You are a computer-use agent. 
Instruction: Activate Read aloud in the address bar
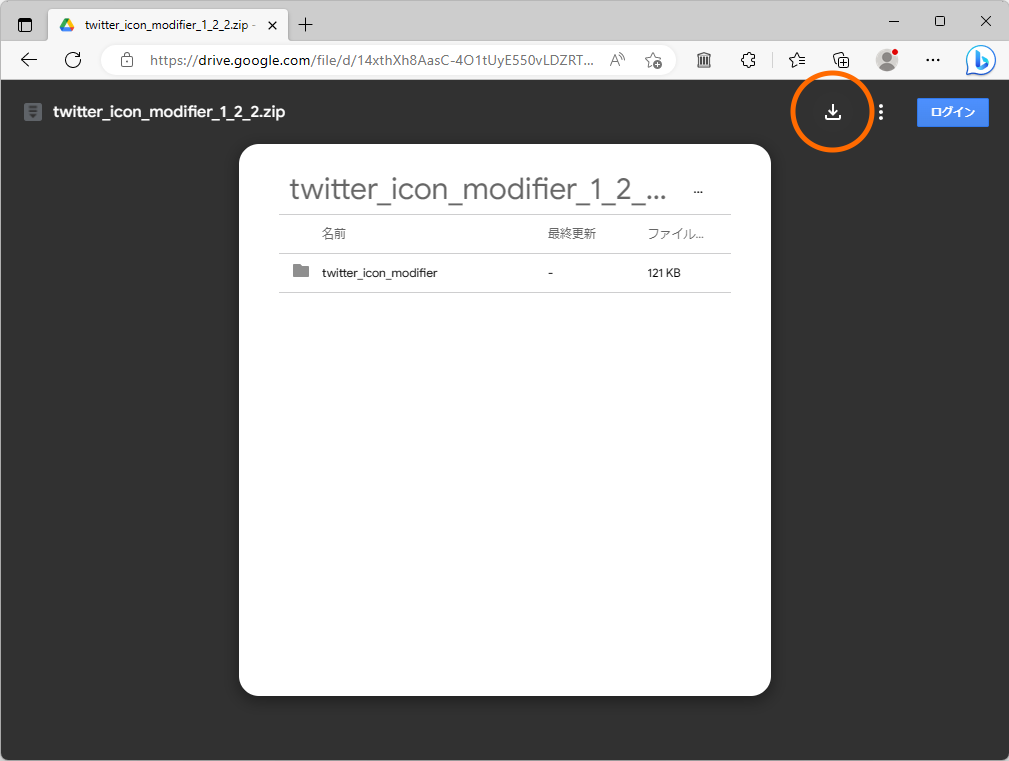click(617, 60)
